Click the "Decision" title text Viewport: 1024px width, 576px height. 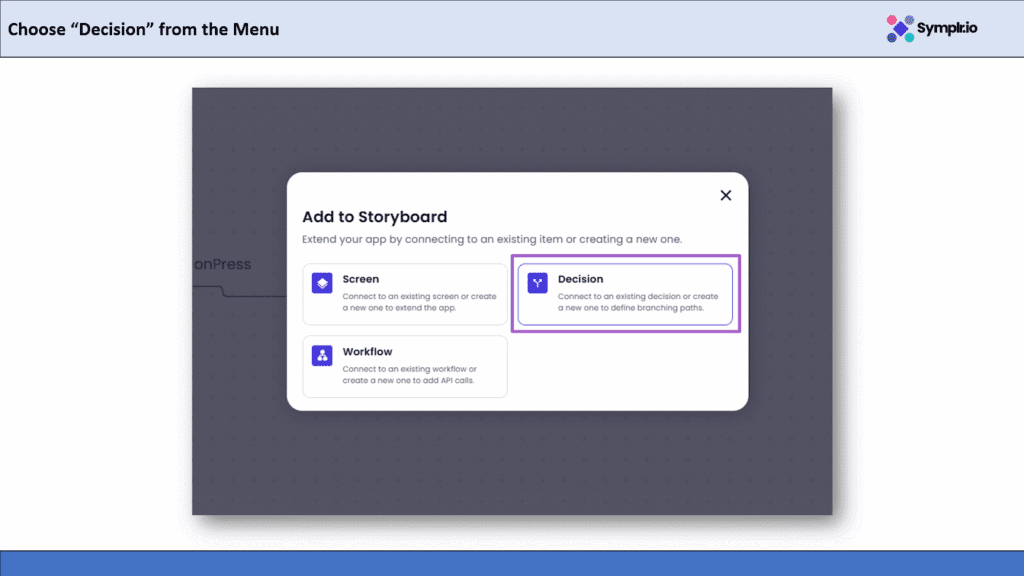580,279
